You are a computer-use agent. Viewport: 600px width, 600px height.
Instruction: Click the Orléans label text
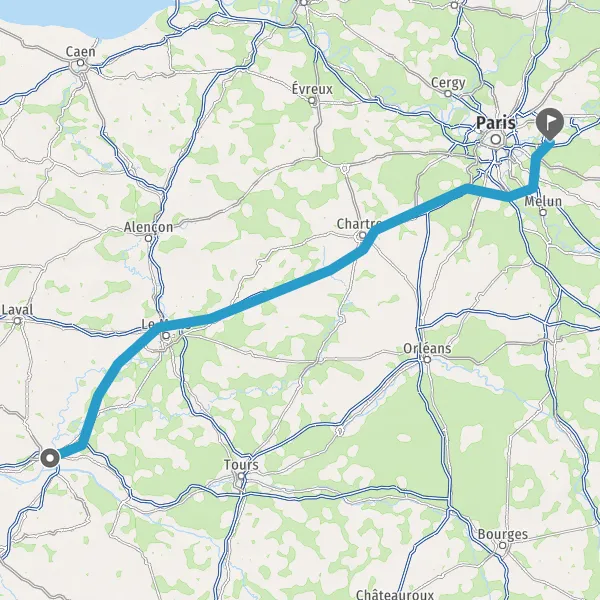point(427,348)
